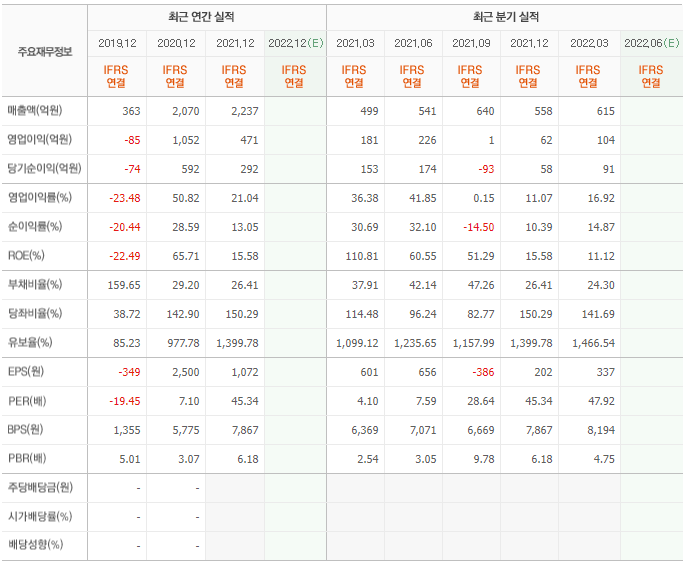The image size is (687, 561).
Task: Click the 2022.06(E) estimate column header
Action: 652,43
